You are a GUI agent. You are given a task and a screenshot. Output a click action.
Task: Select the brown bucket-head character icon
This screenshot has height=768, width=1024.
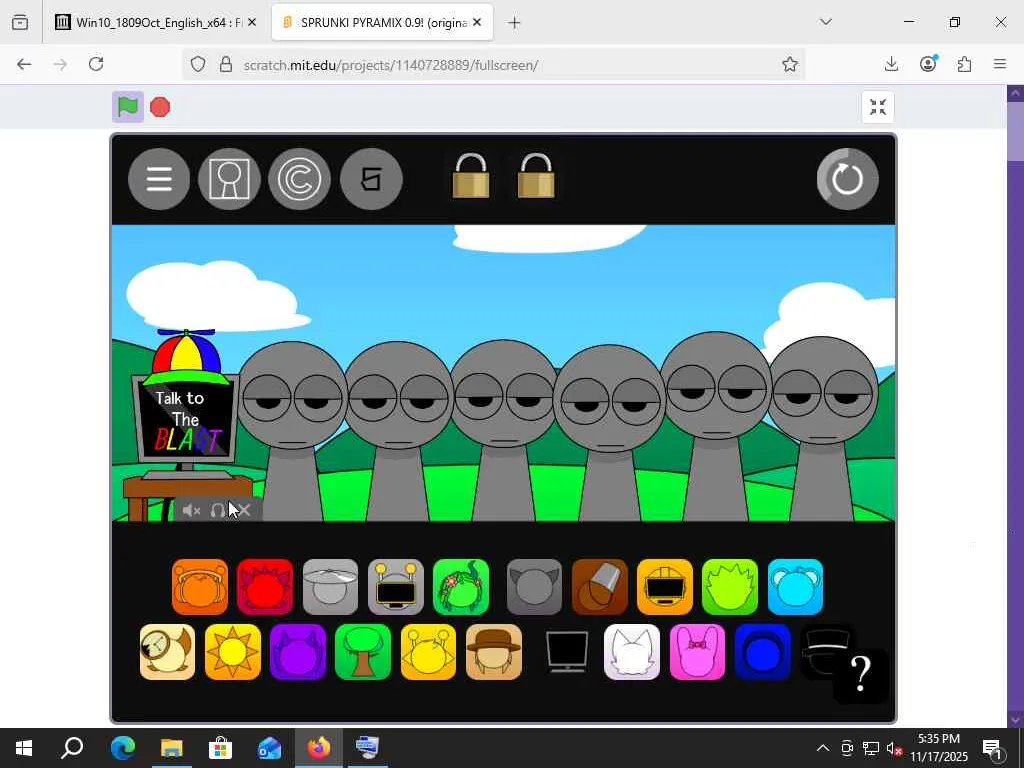pos(600,586)
